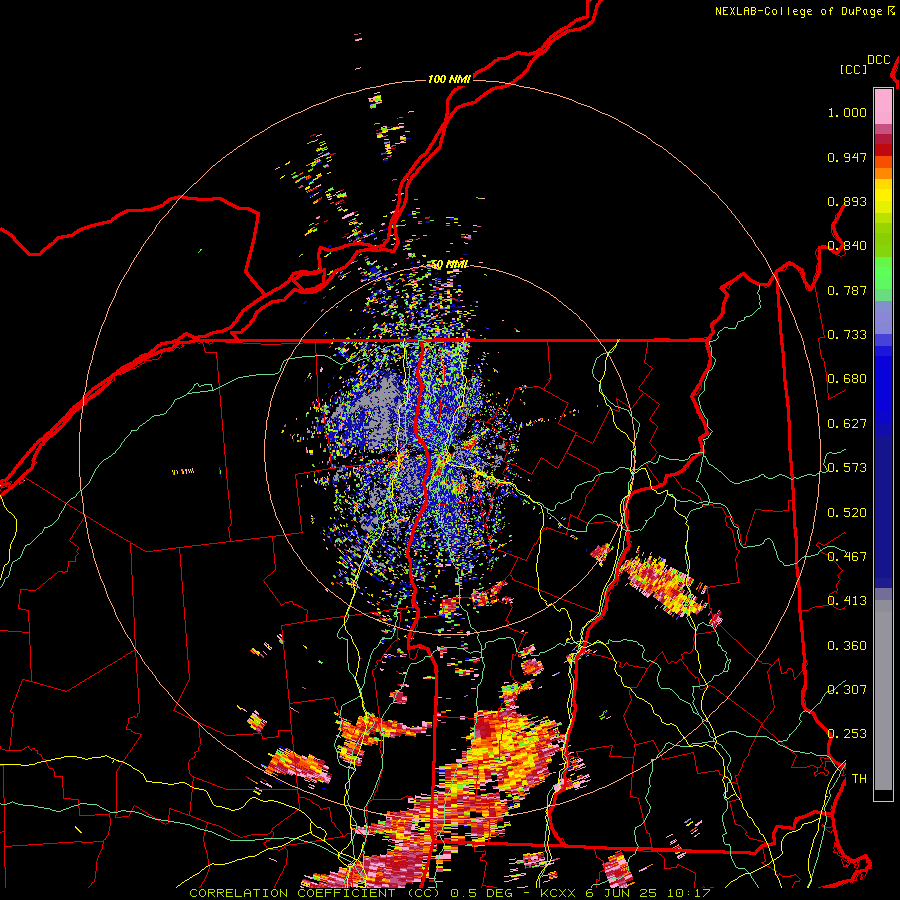Click the 0.253 scale value

(847, 734)
